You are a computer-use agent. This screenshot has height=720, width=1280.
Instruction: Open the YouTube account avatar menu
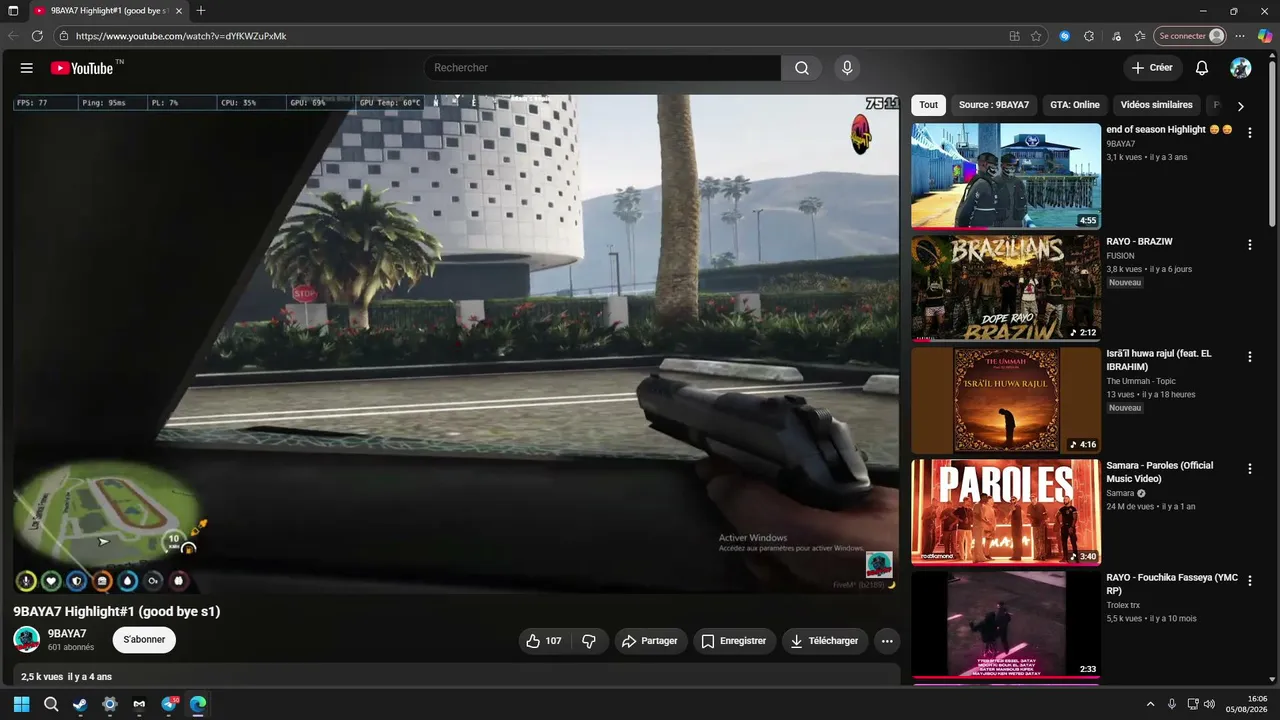click(1241, 68)
